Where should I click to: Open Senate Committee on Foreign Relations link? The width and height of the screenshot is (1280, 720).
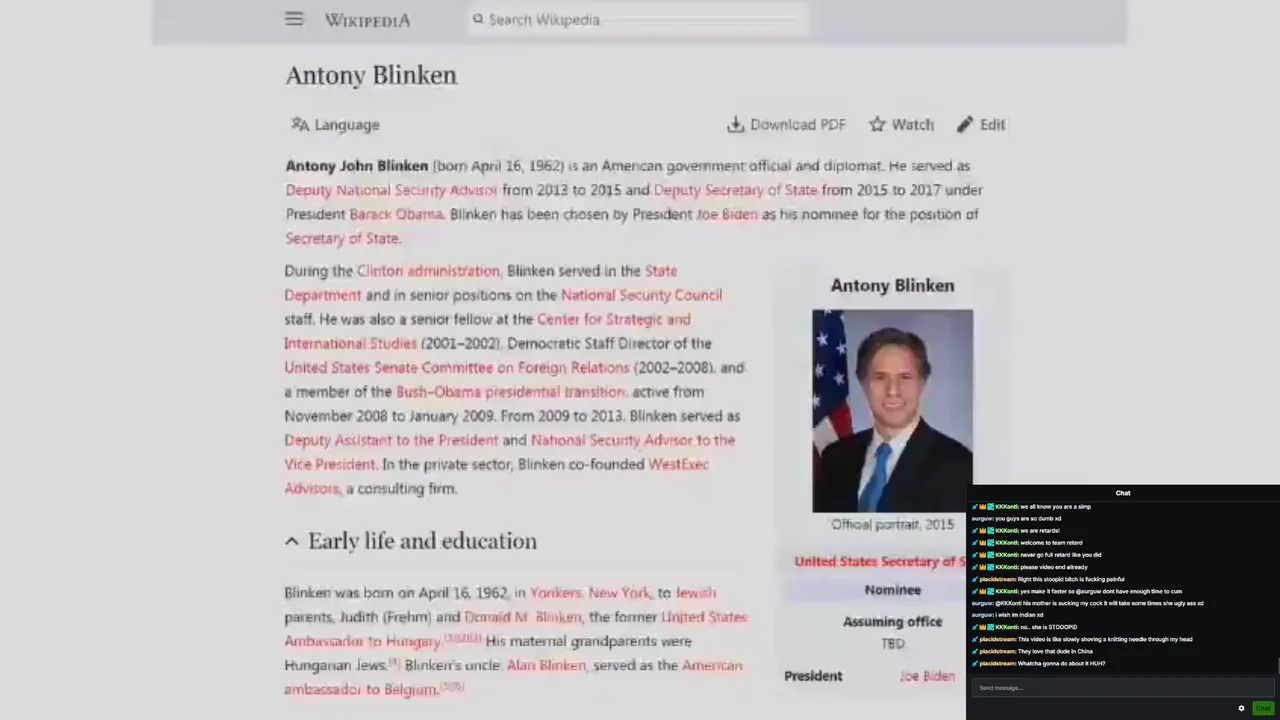pyautogui.click(x=456, y=368)
